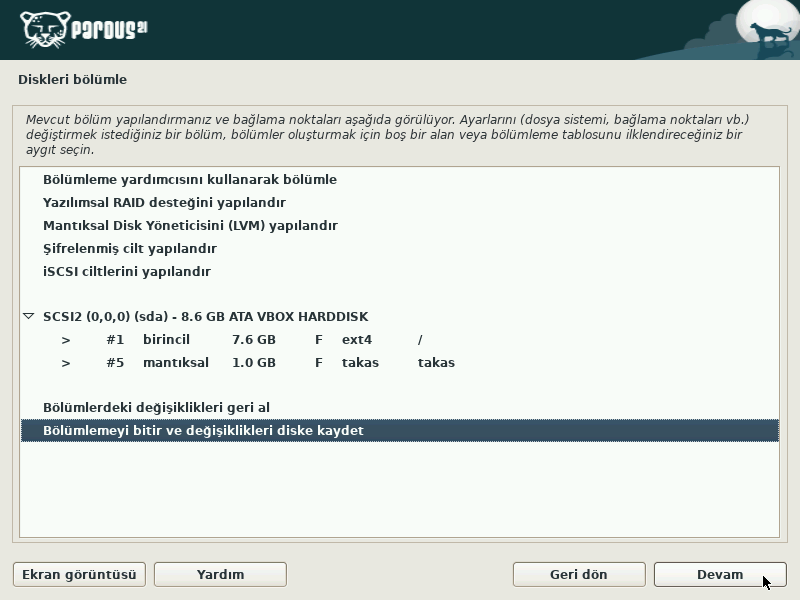Select 'Bölümleme yardımcısını kullanarak bölümle' option
The height and width of the screenshot is (600, 800).
coord(399,180)
